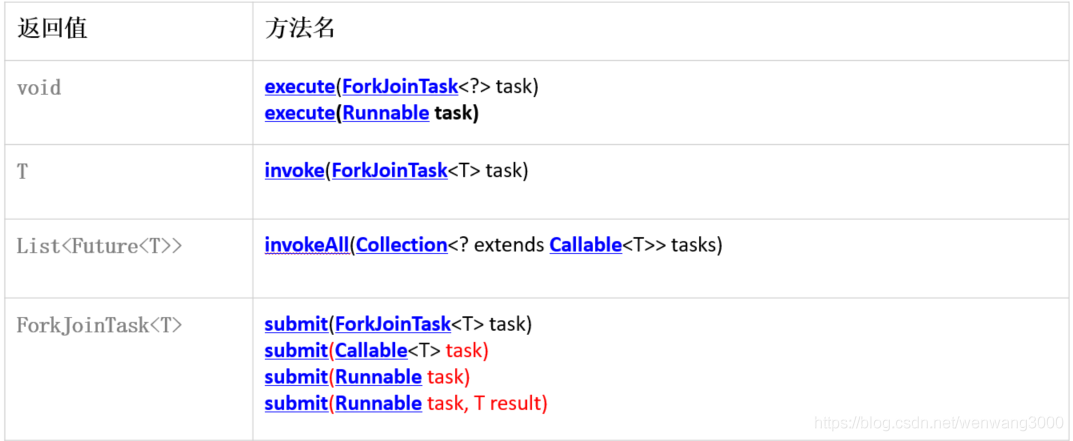Image resolution: width=1073 pixels, height=441 pixels.
Task: Click the 方法名 column header
Action: point(300,29)
